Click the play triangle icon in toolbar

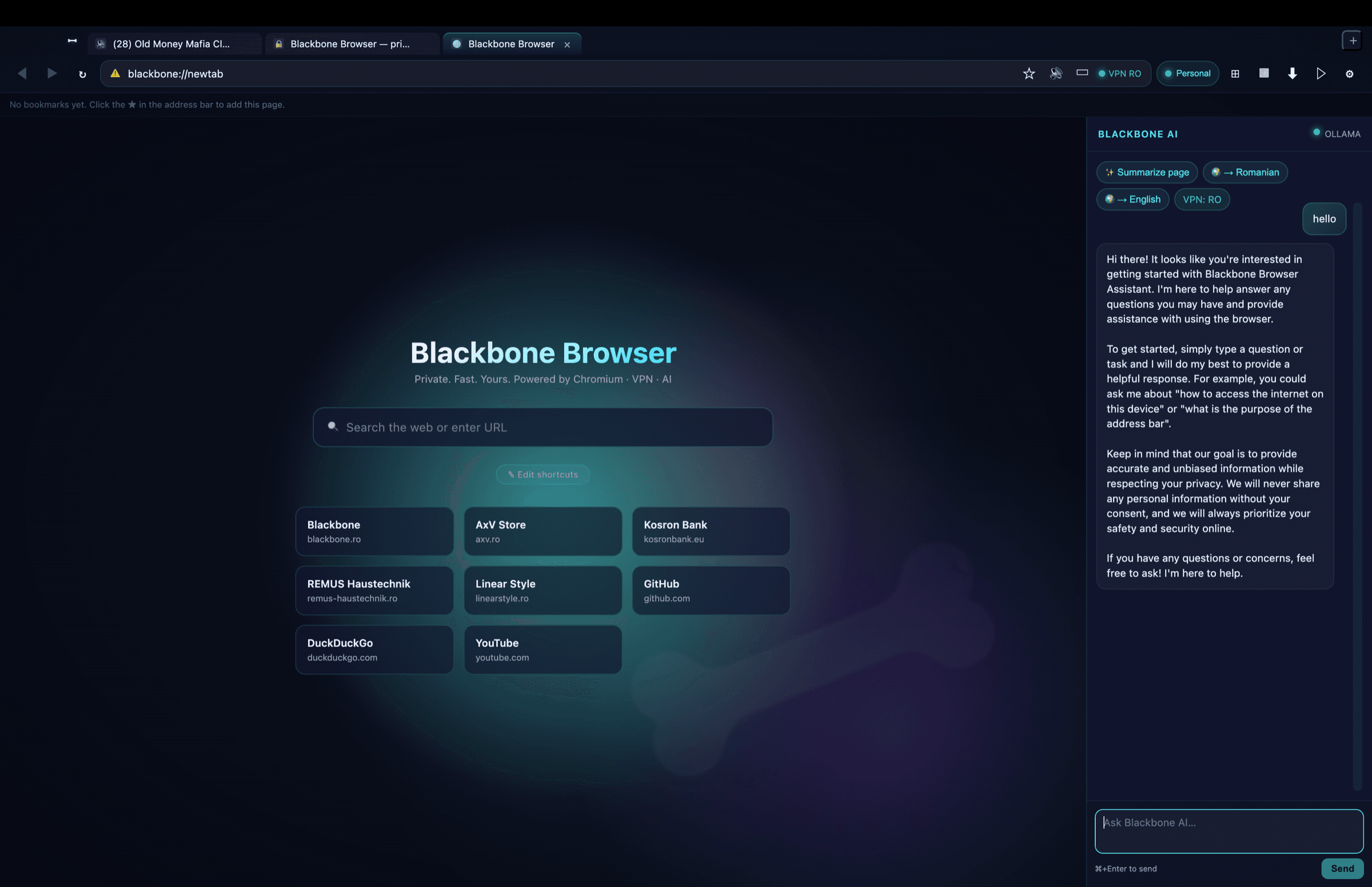point(1321,74)
